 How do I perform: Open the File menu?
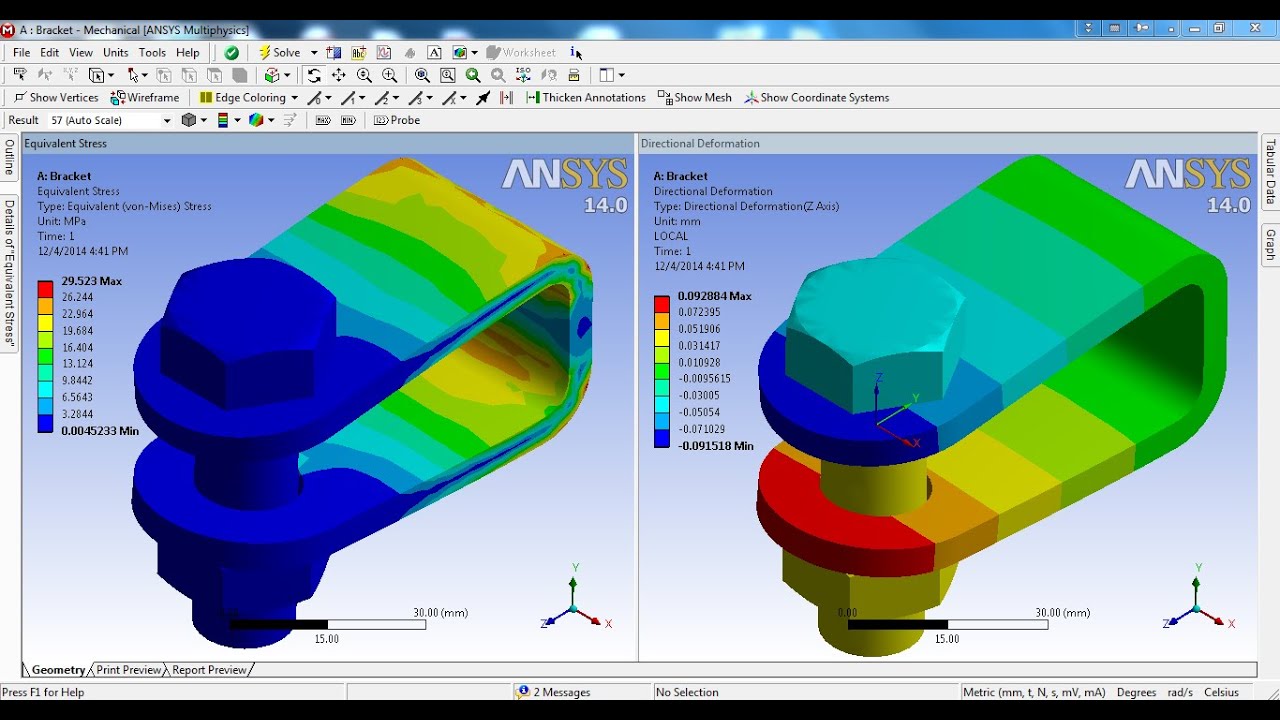tap(21, 52)
